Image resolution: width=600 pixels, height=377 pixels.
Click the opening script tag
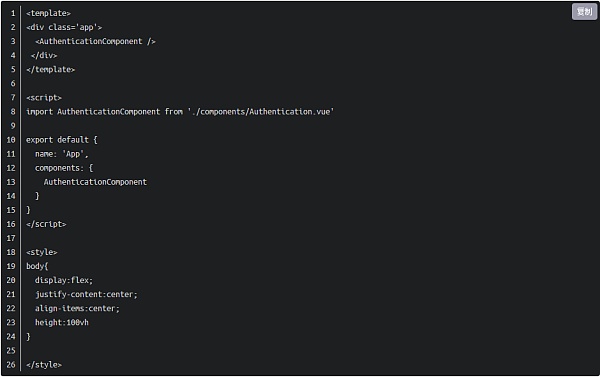(x=44, y=98)
